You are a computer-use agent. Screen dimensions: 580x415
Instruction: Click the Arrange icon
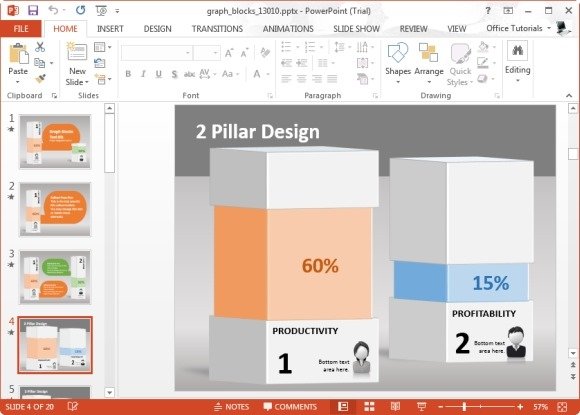428,53
